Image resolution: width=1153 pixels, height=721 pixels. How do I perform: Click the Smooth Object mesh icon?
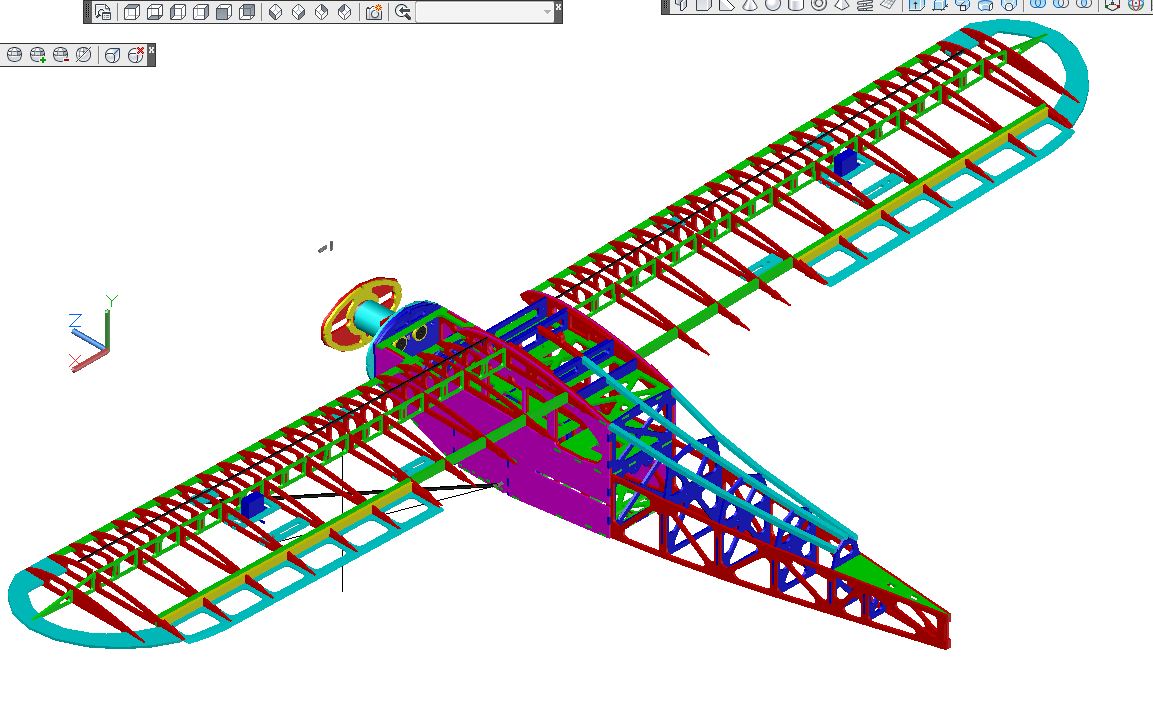point(14,54)
